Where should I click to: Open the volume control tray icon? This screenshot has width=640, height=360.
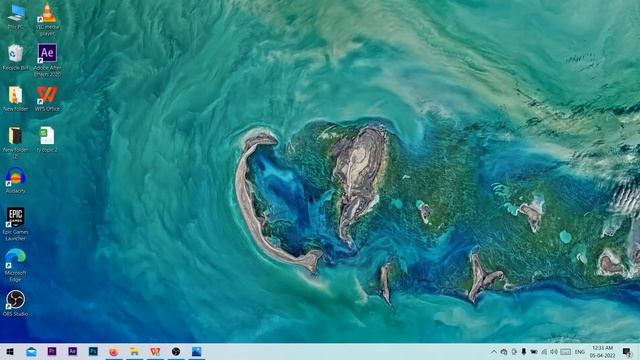554,351
